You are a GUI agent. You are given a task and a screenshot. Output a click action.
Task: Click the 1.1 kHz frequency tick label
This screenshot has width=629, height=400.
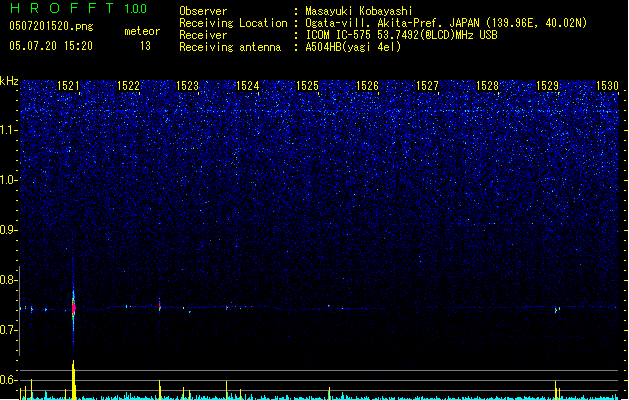tap(9, 130)
